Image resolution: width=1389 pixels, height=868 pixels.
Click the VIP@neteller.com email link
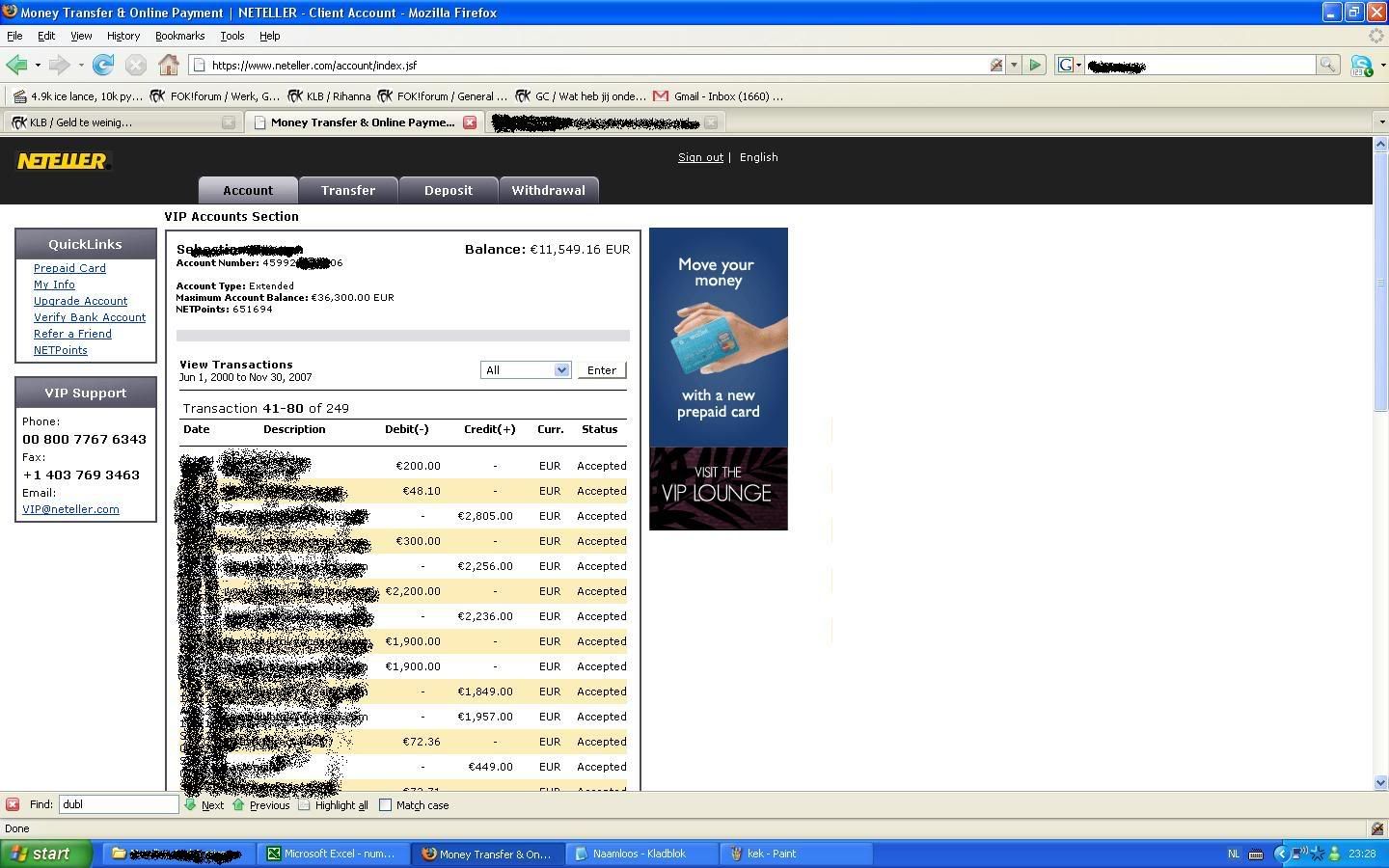pyautogui.click(x=70, y=509)
